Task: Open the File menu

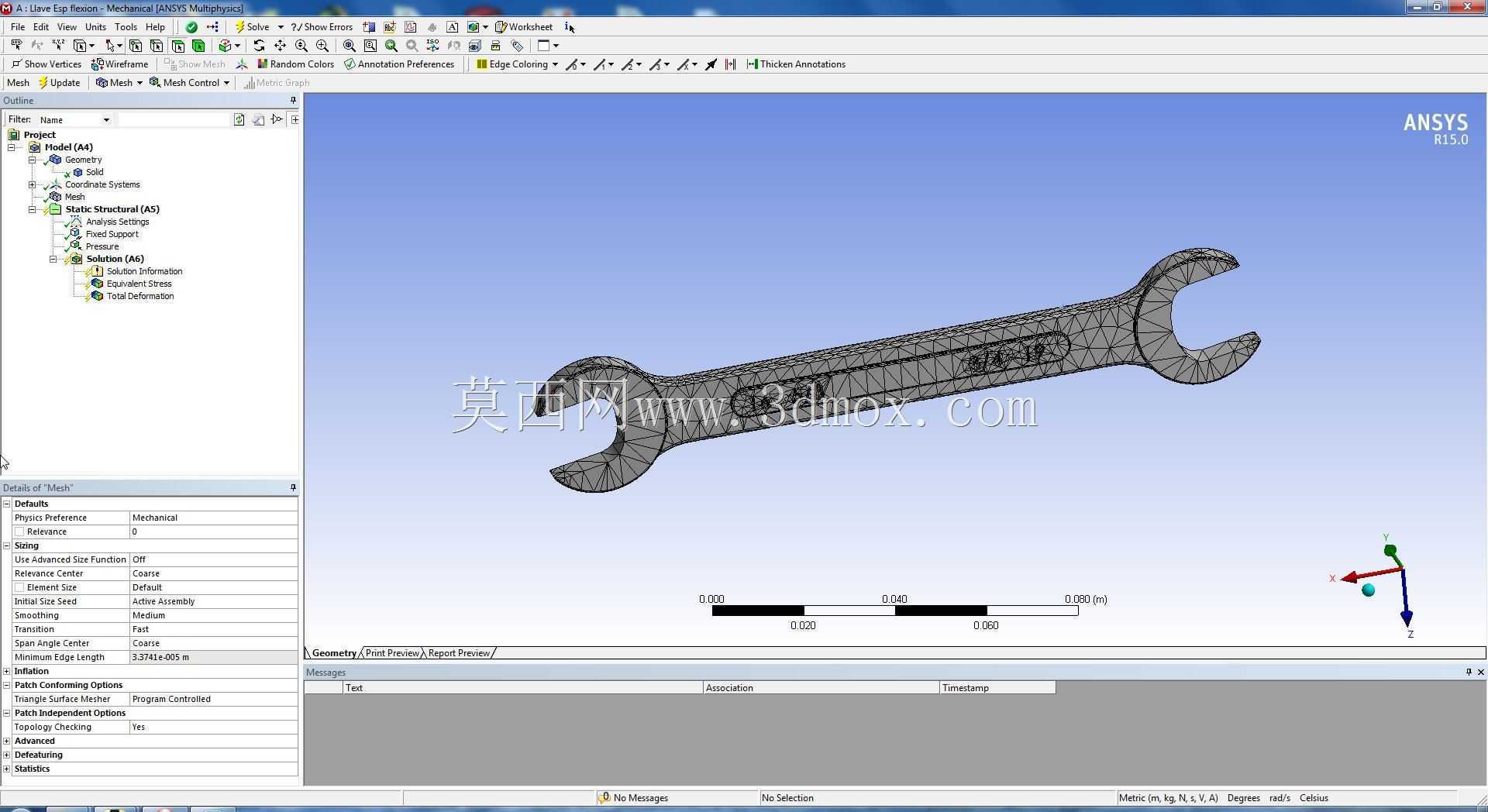Action: (18, 27)
